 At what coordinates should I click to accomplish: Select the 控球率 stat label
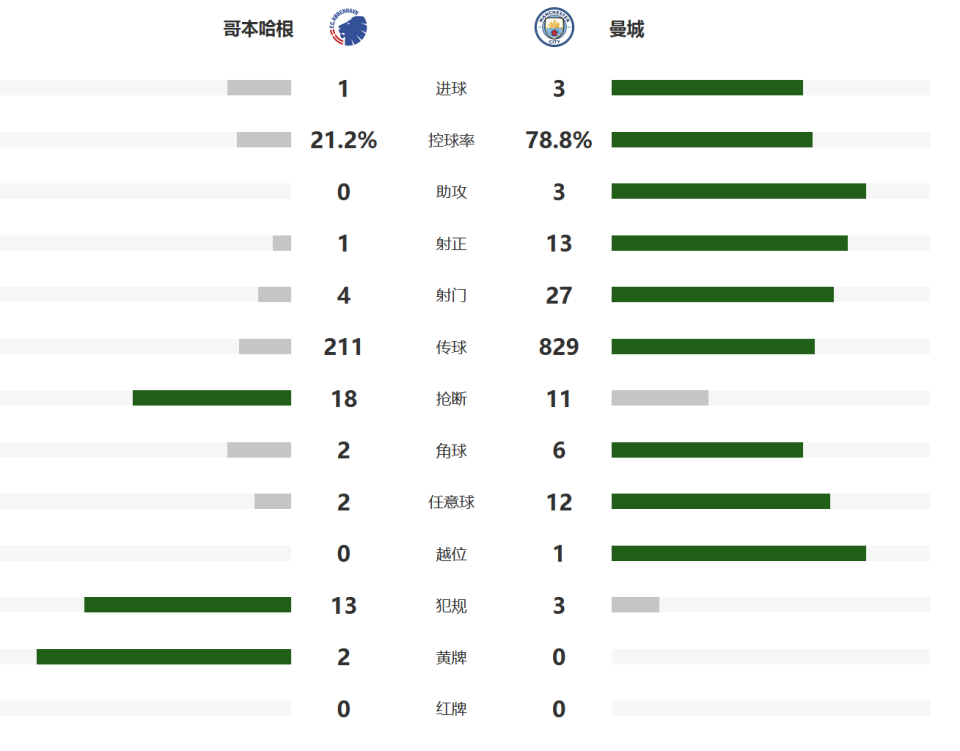451,141
